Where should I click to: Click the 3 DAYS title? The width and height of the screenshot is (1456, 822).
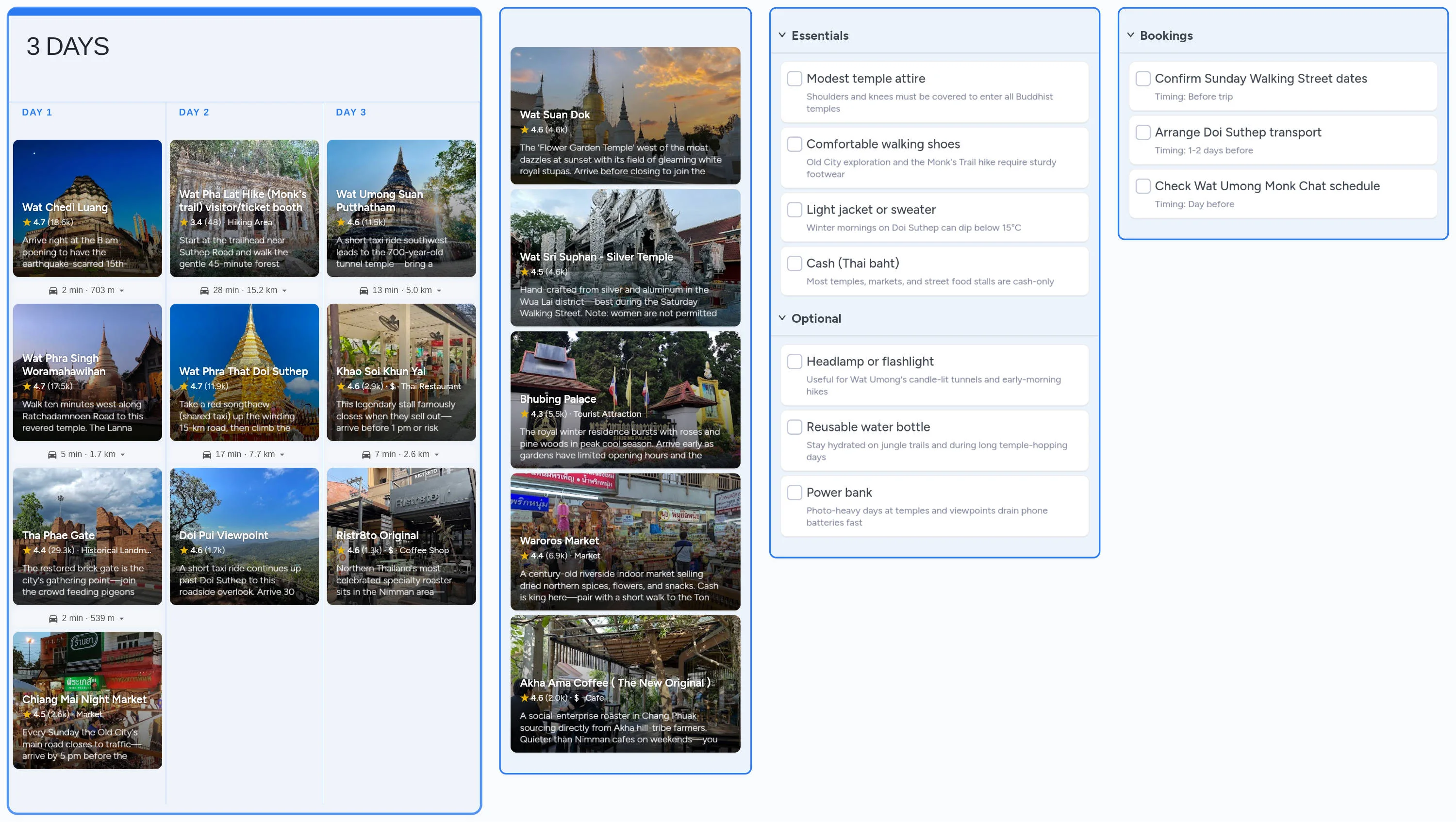68,46
